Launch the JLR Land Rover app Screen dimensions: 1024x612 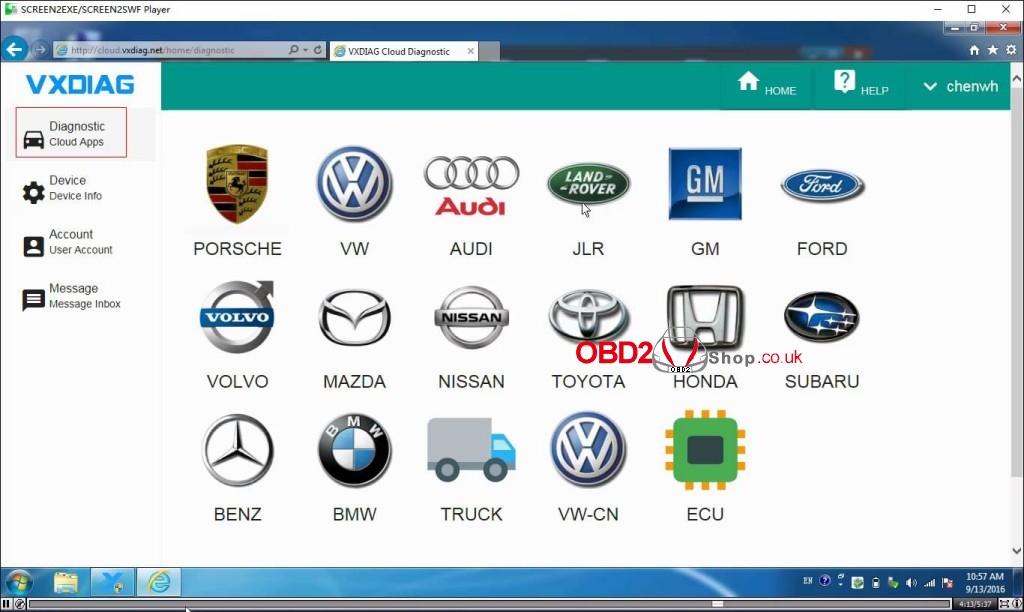pyautogui.click(x=588, y=185)
